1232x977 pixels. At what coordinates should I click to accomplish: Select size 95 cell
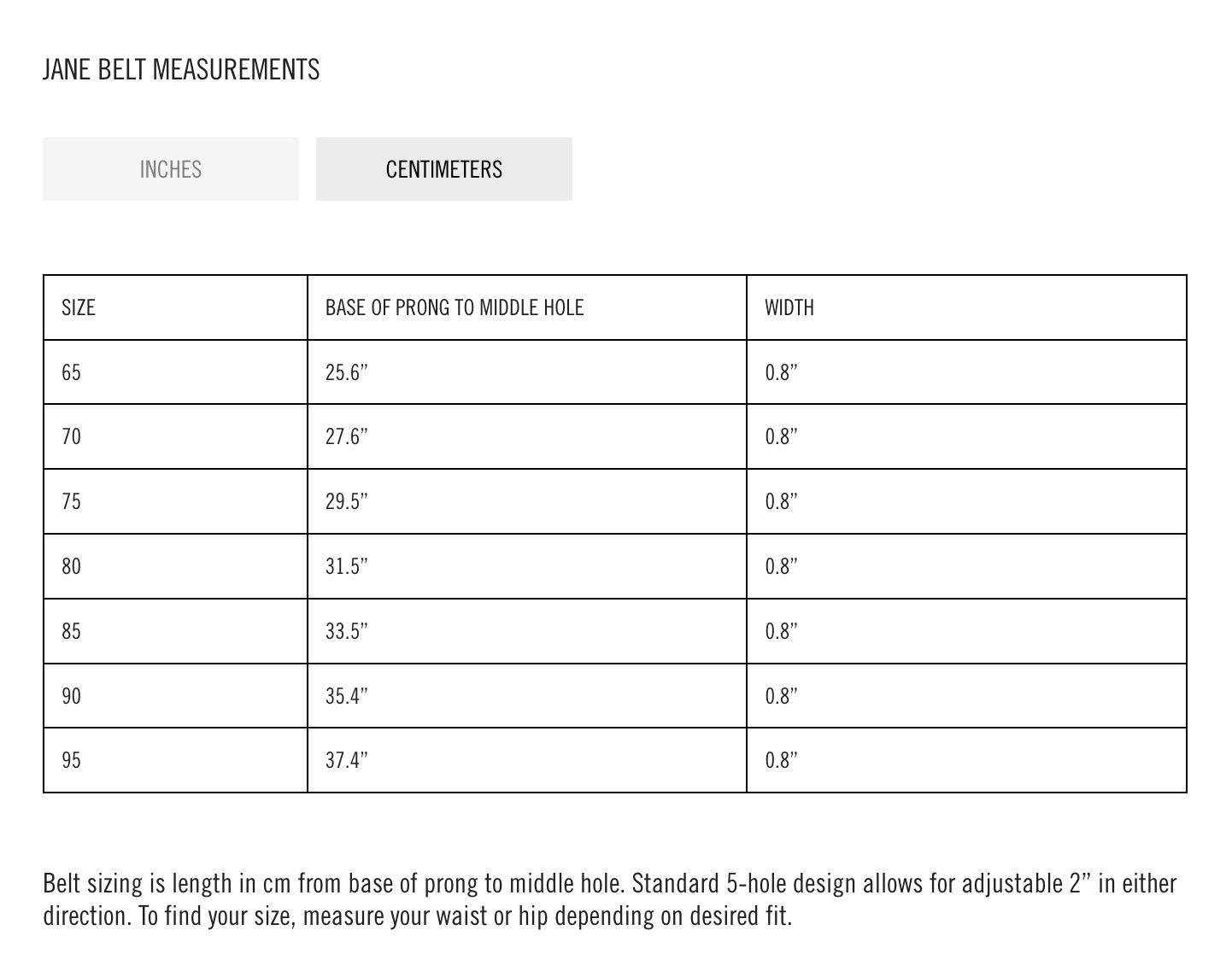(175, 760)
